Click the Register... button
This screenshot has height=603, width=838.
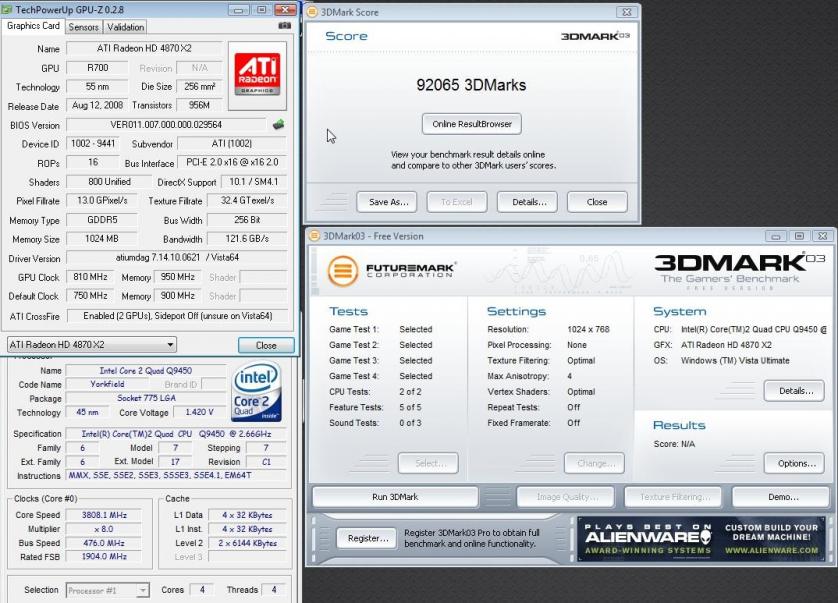367,538
